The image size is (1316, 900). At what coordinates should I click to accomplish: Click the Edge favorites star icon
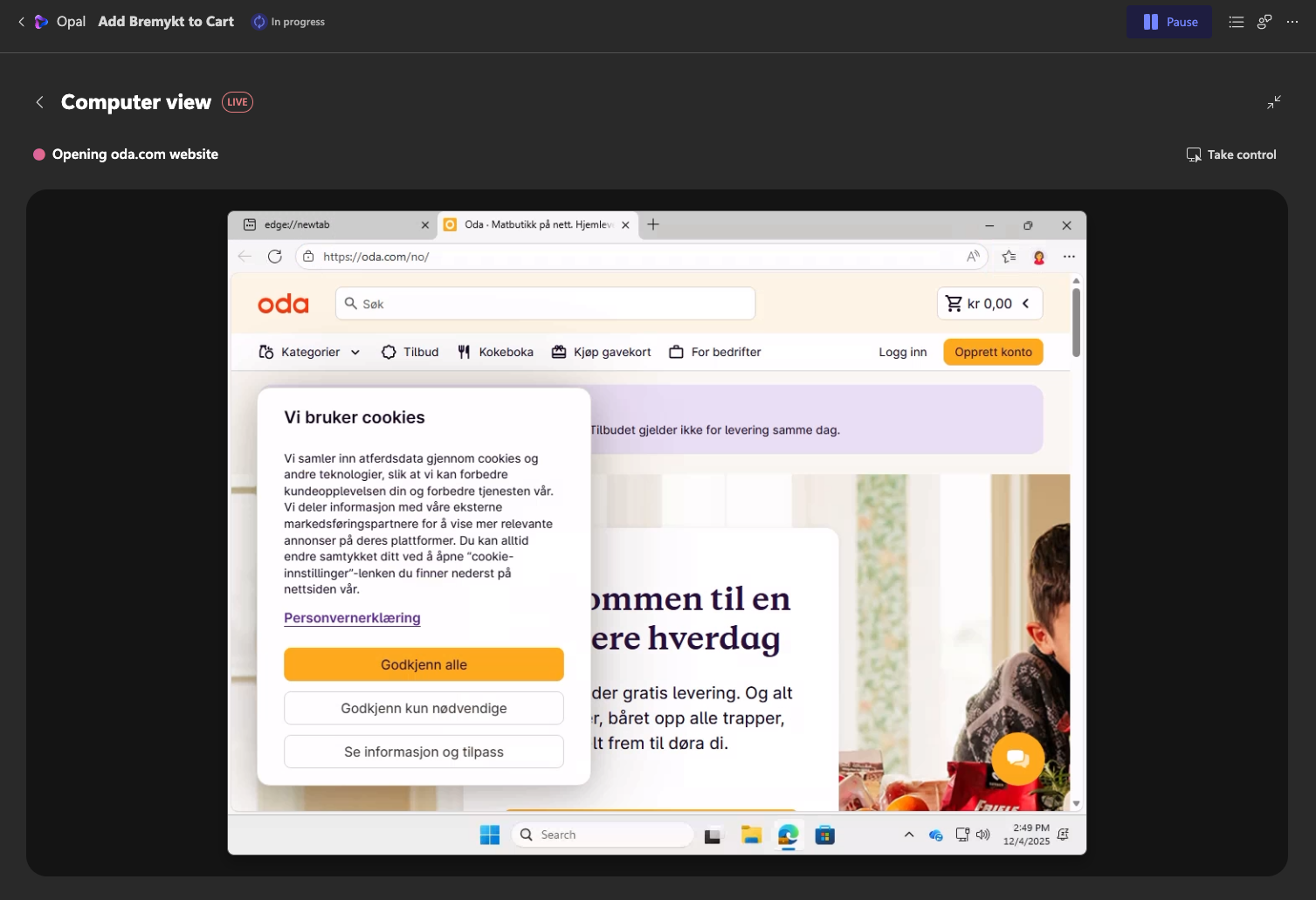pyautogui.click(x=1009, y=257)
